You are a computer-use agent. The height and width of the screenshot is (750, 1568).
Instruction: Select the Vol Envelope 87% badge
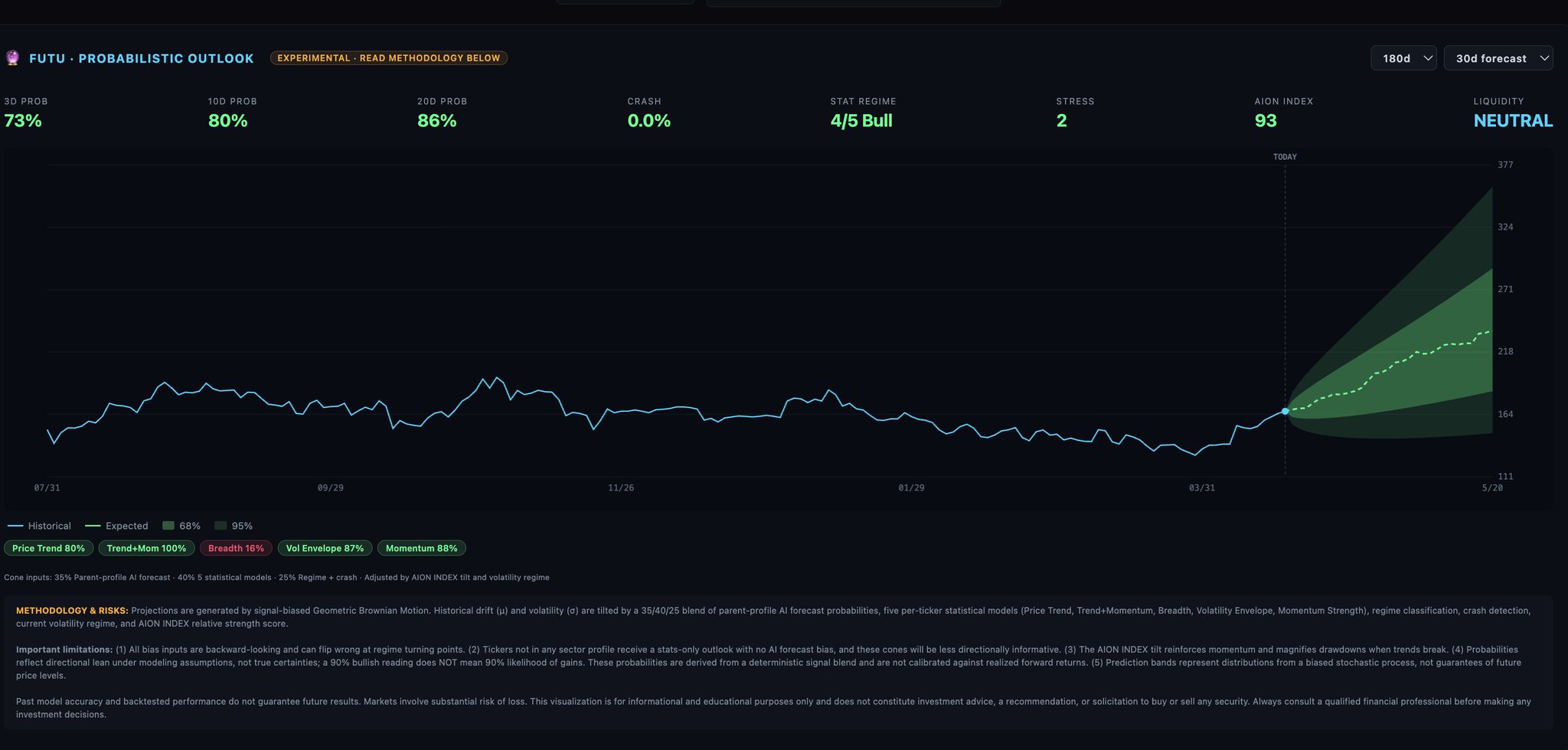tap(325, 548)
